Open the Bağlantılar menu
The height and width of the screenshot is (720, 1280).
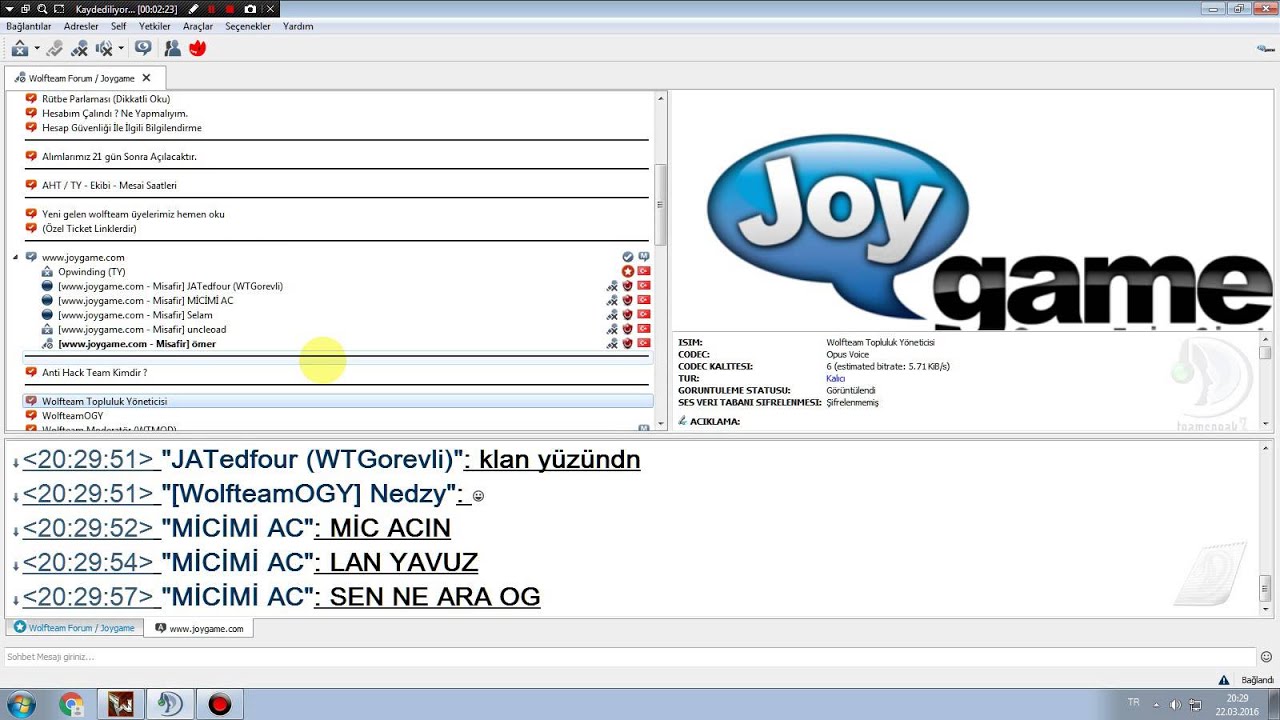(x=29, y=26)
